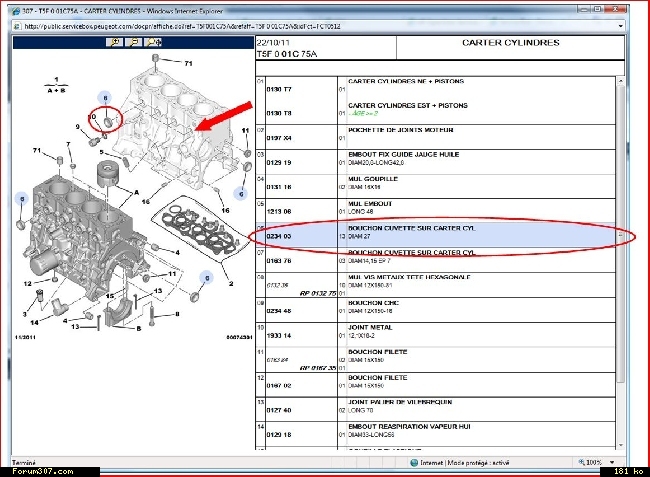650x477 pixels.
Task: Click the parts list scroll-down arrow
Action: click(x=621, y=445)
